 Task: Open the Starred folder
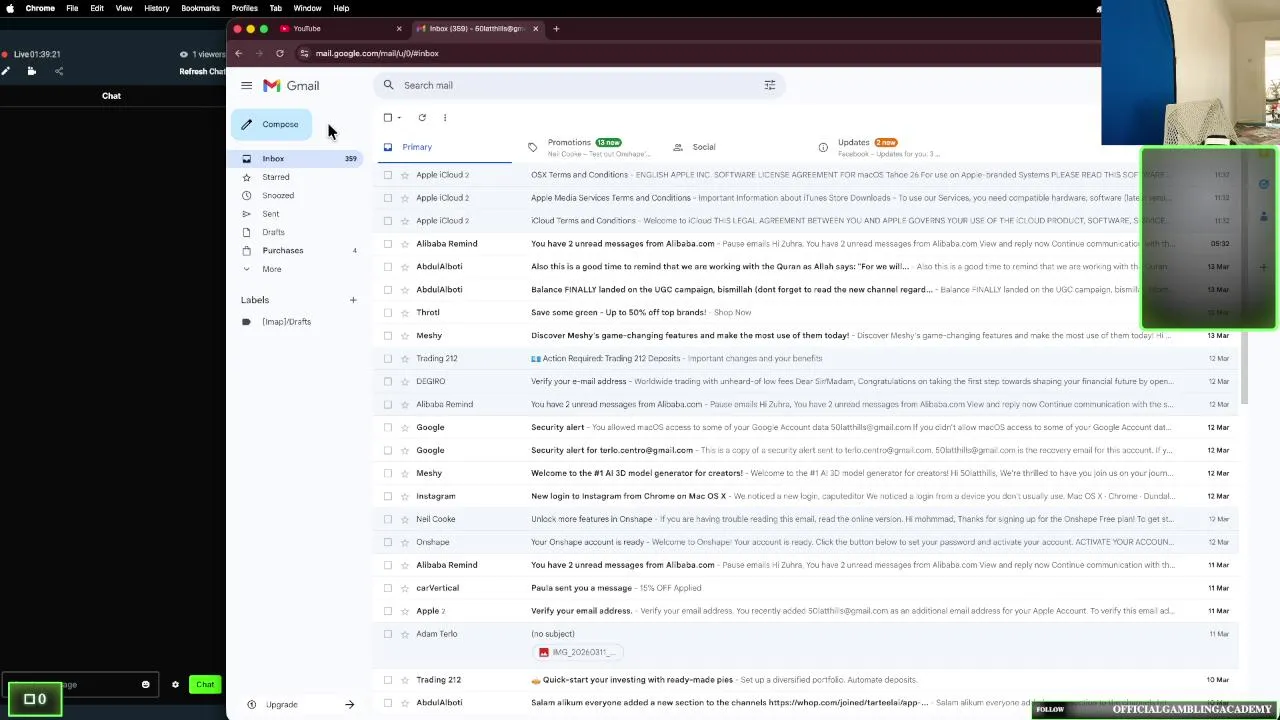297,177
